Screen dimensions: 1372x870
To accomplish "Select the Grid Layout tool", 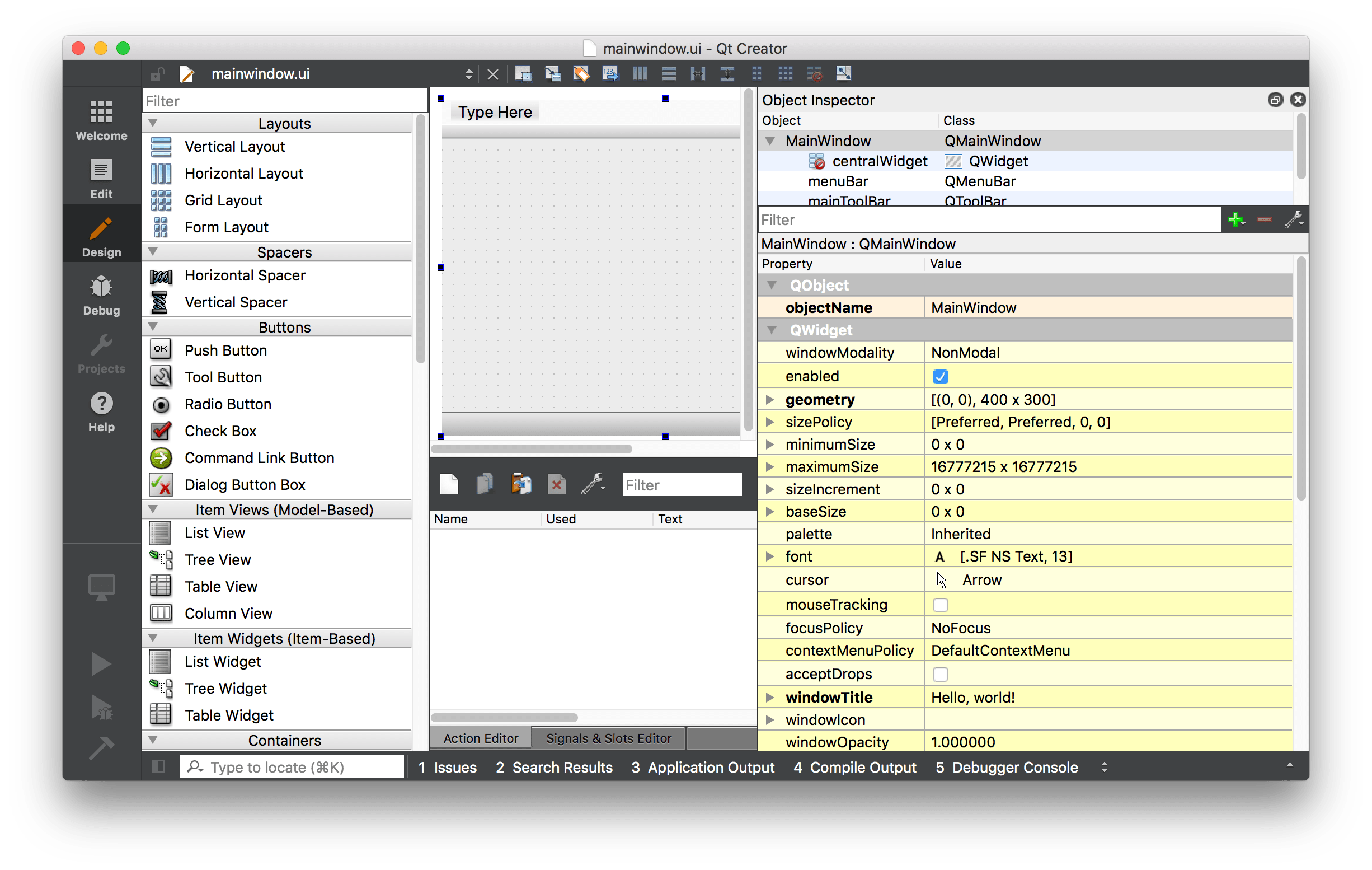I will coord(223,200).
